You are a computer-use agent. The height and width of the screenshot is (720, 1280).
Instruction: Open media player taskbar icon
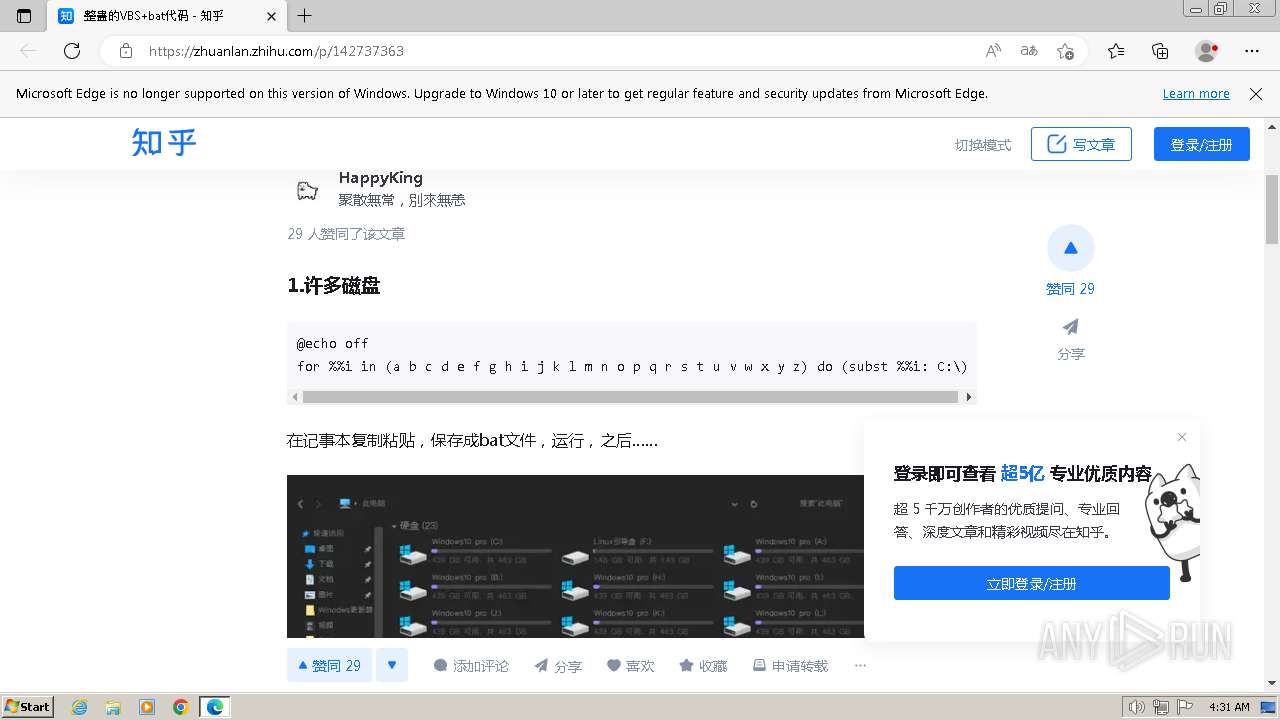[x=147, y=707]
